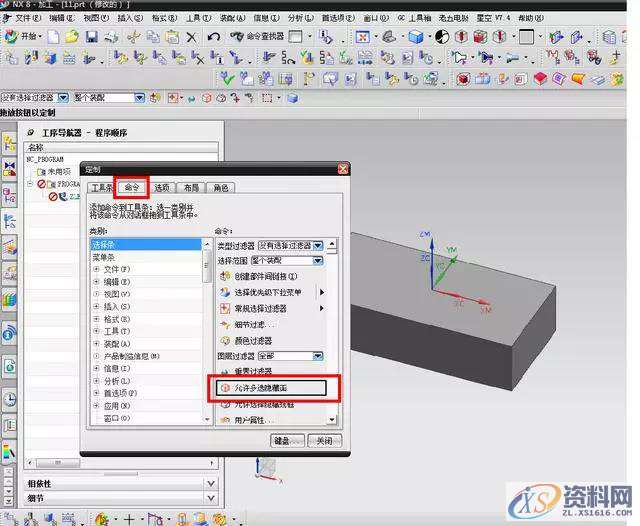The height and width of the screenshot is (526, 640).
Task: Click the Save icon in the toolbar
Action: click(x=91, y=37)
